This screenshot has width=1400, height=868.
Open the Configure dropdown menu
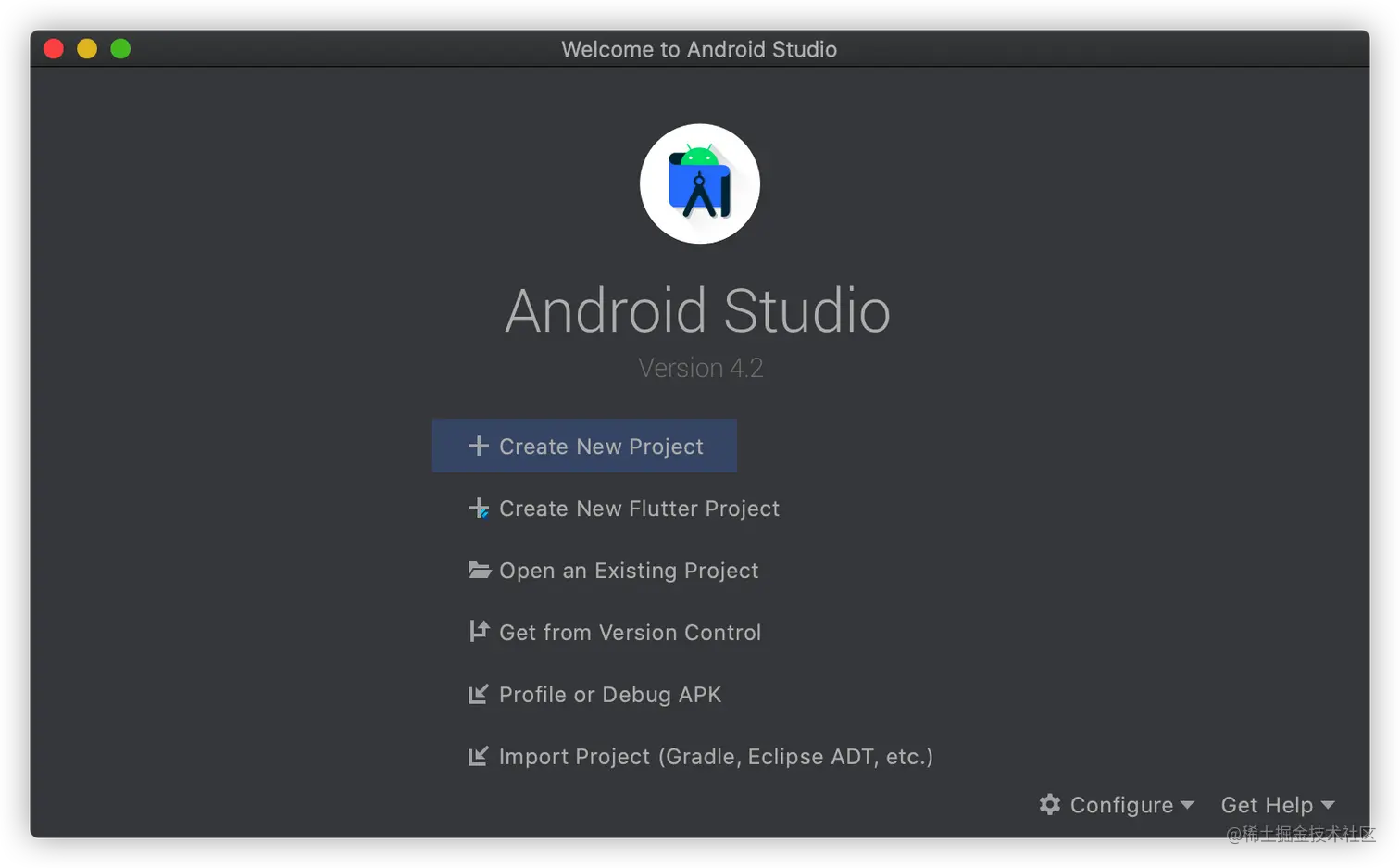1116,805
